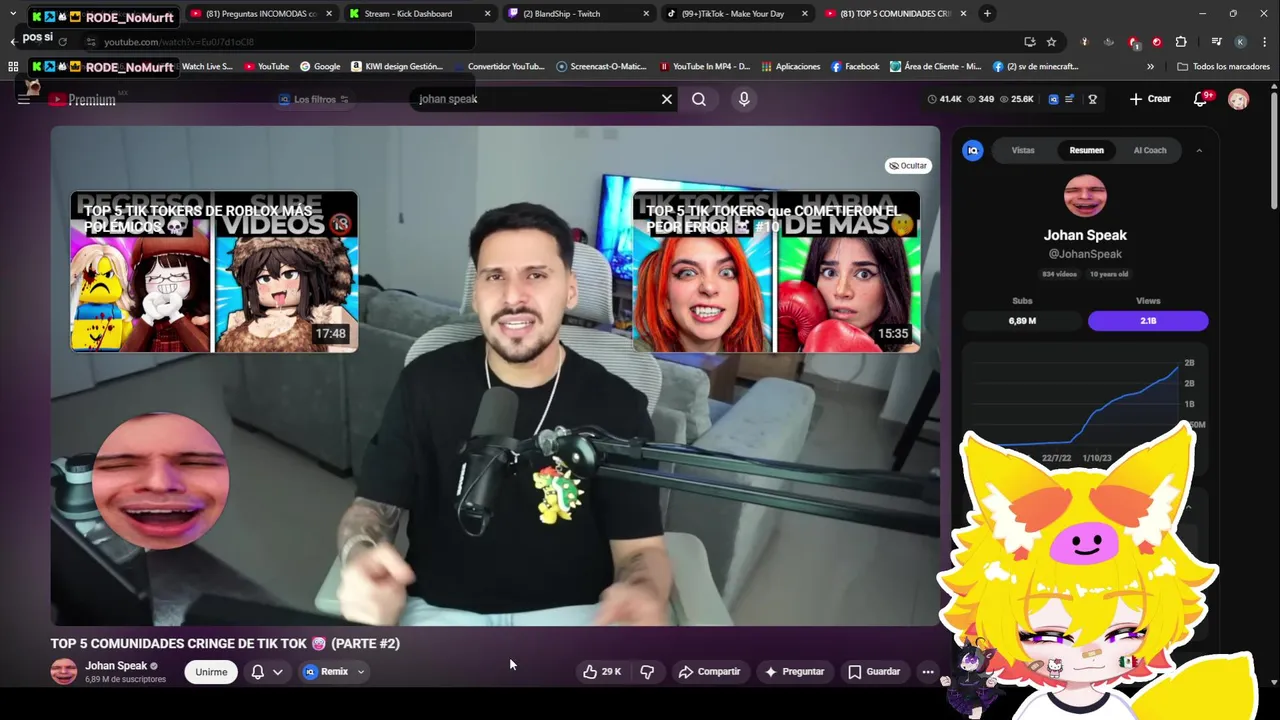Screen dimensions: 1280x720
Task: Open the Screencast-O-Matic bookmark
Action: [x=601, y=67]
